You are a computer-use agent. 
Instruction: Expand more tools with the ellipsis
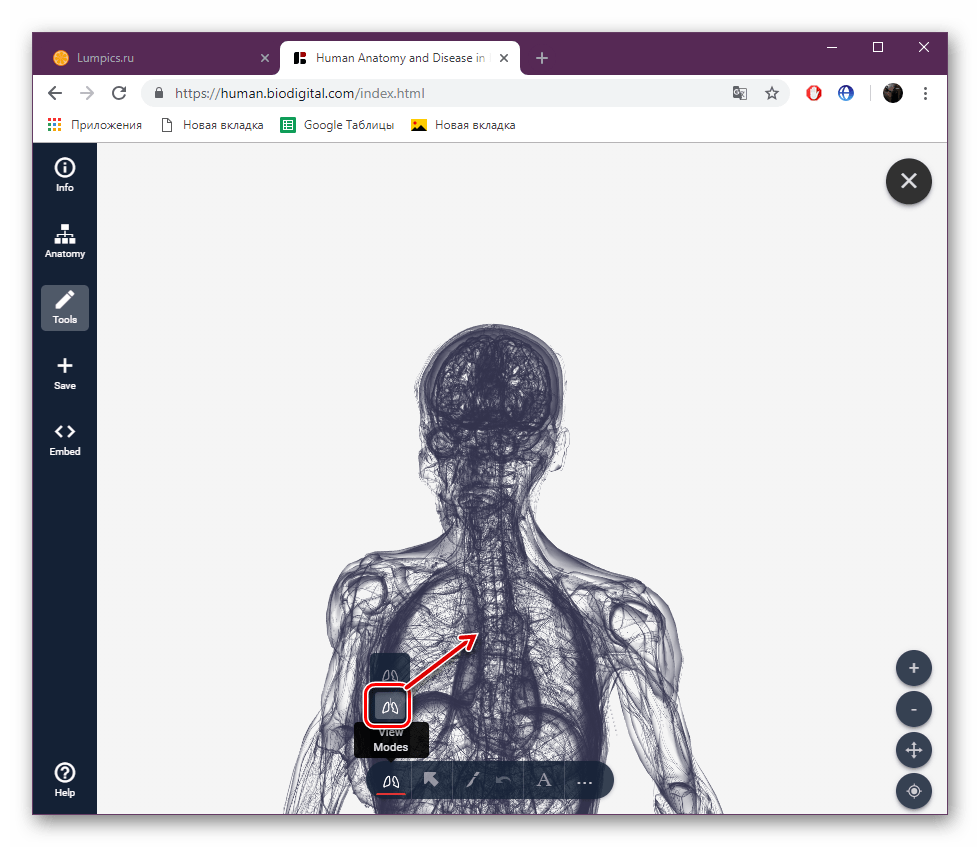(585, 780)
